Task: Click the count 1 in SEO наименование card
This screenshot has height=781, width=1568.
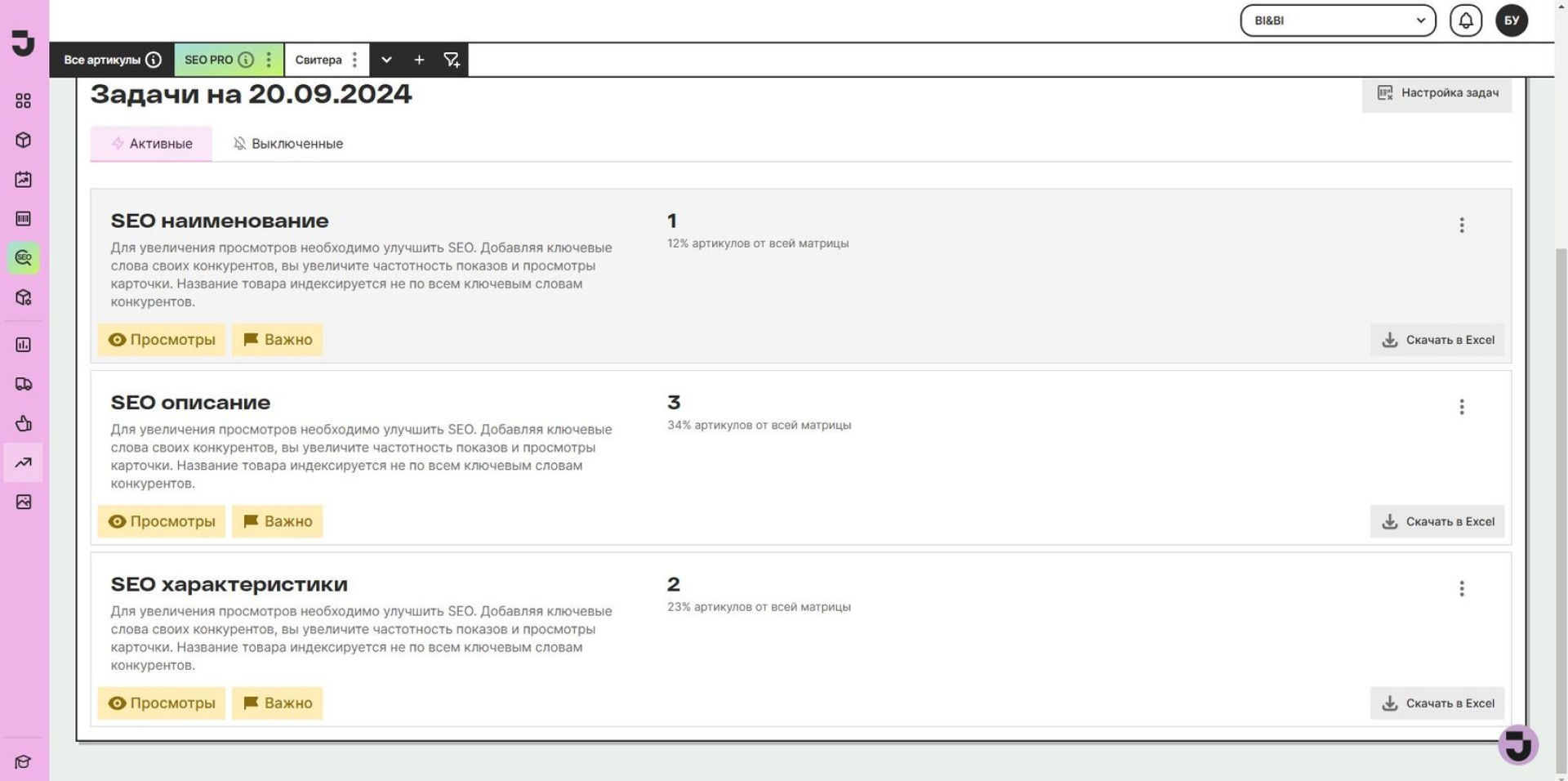Action: tap(672, 221)
